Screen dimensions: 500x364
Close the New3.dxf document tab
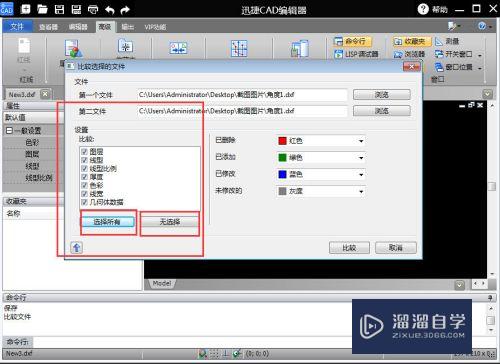click(x=45, y=94)
